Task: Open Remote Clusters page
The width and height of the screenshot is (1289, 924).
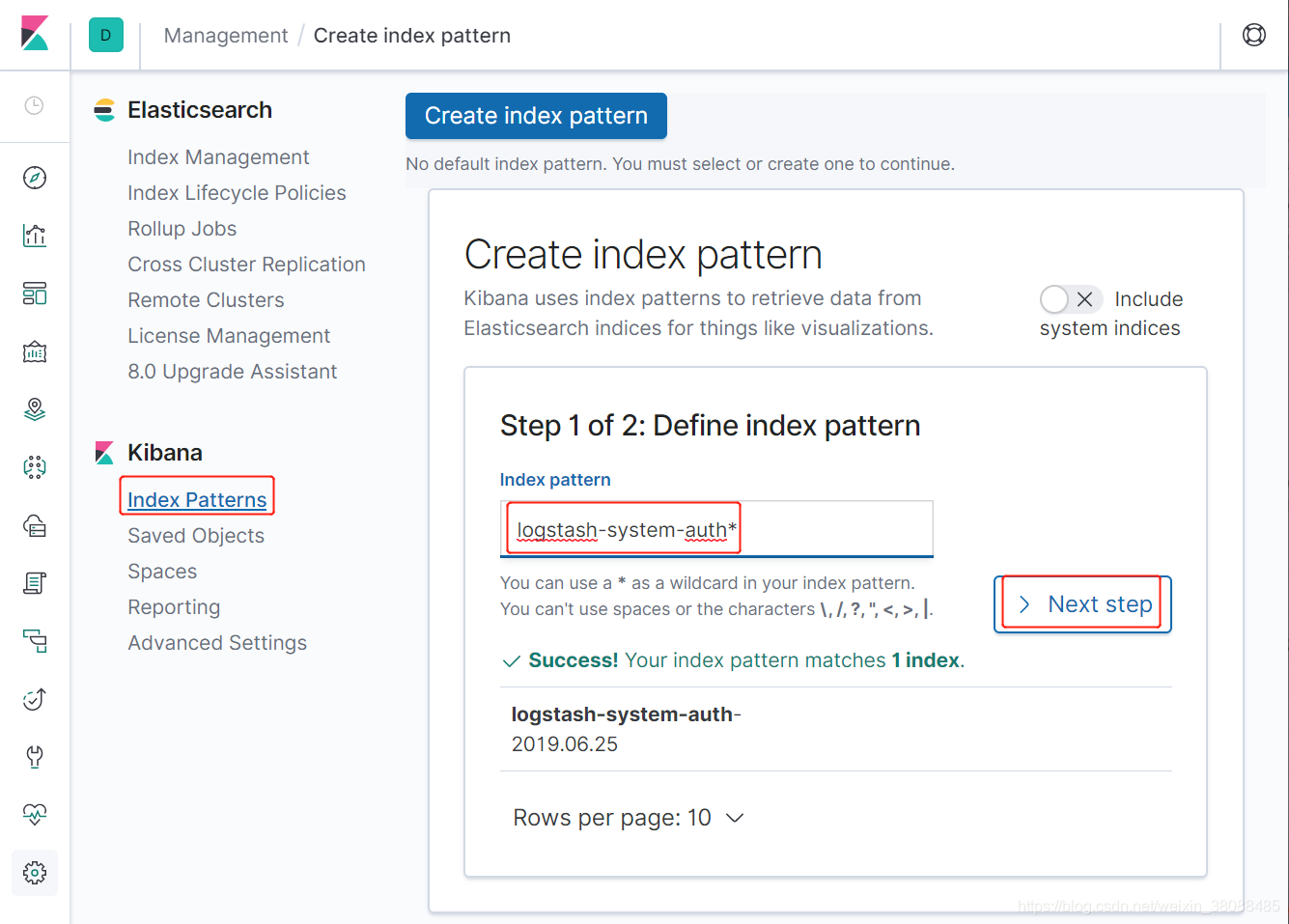Action: pyautogui.click(x=206, y=300)
